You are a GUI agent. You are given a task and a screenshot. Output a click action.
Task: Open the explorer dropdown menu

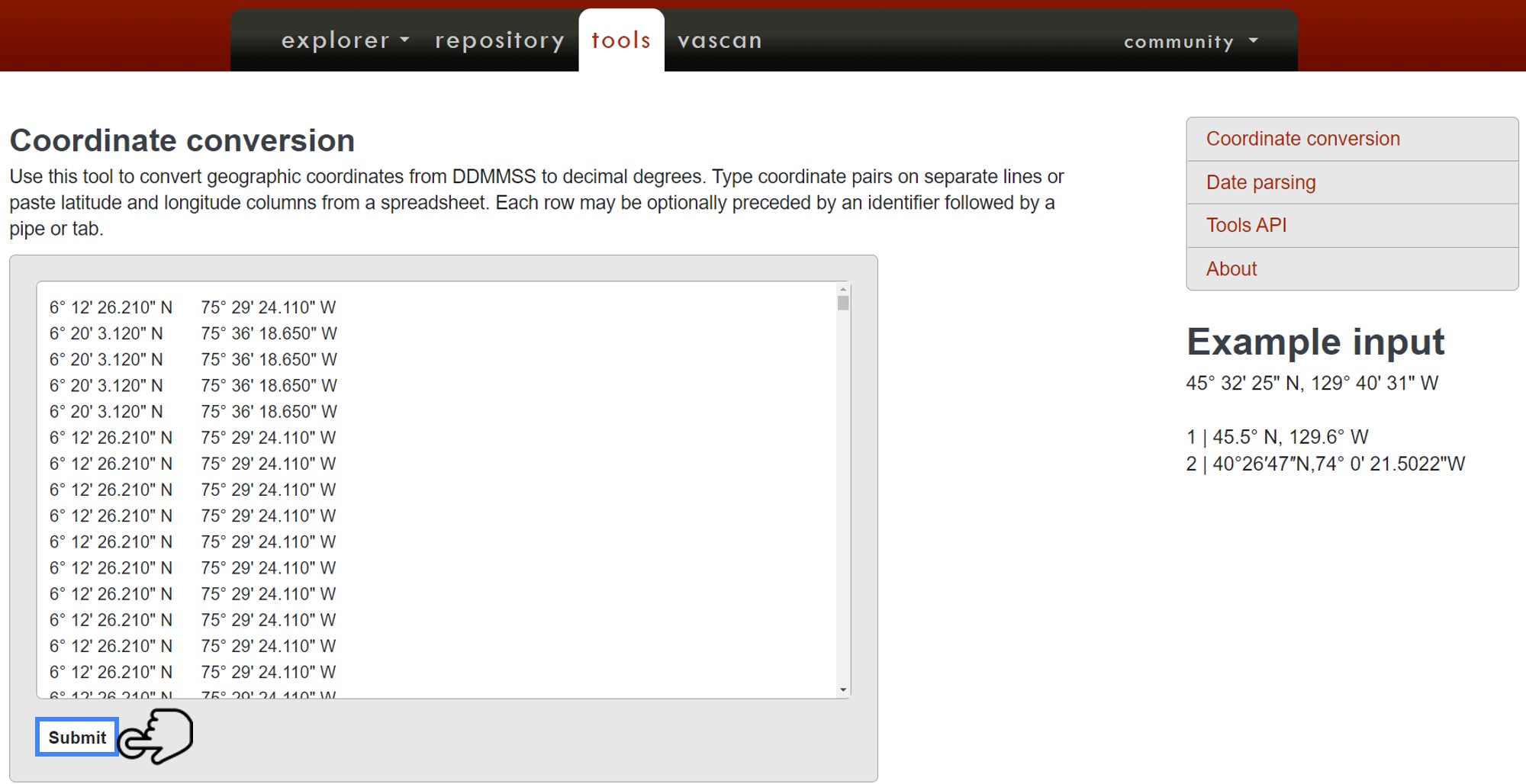(345, 40)
